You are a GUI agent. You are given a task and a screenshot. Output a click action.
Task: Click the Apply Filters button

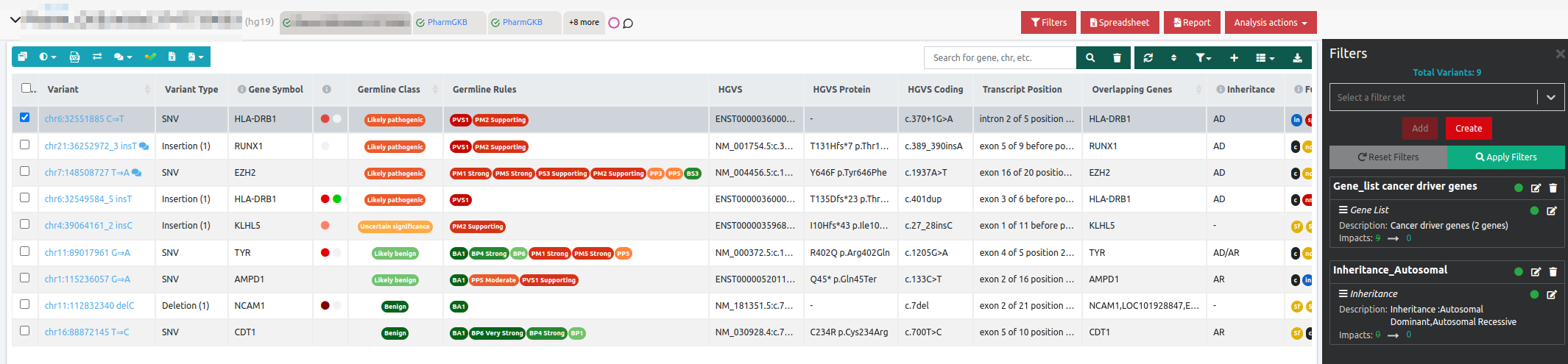tap(1505, 157)
